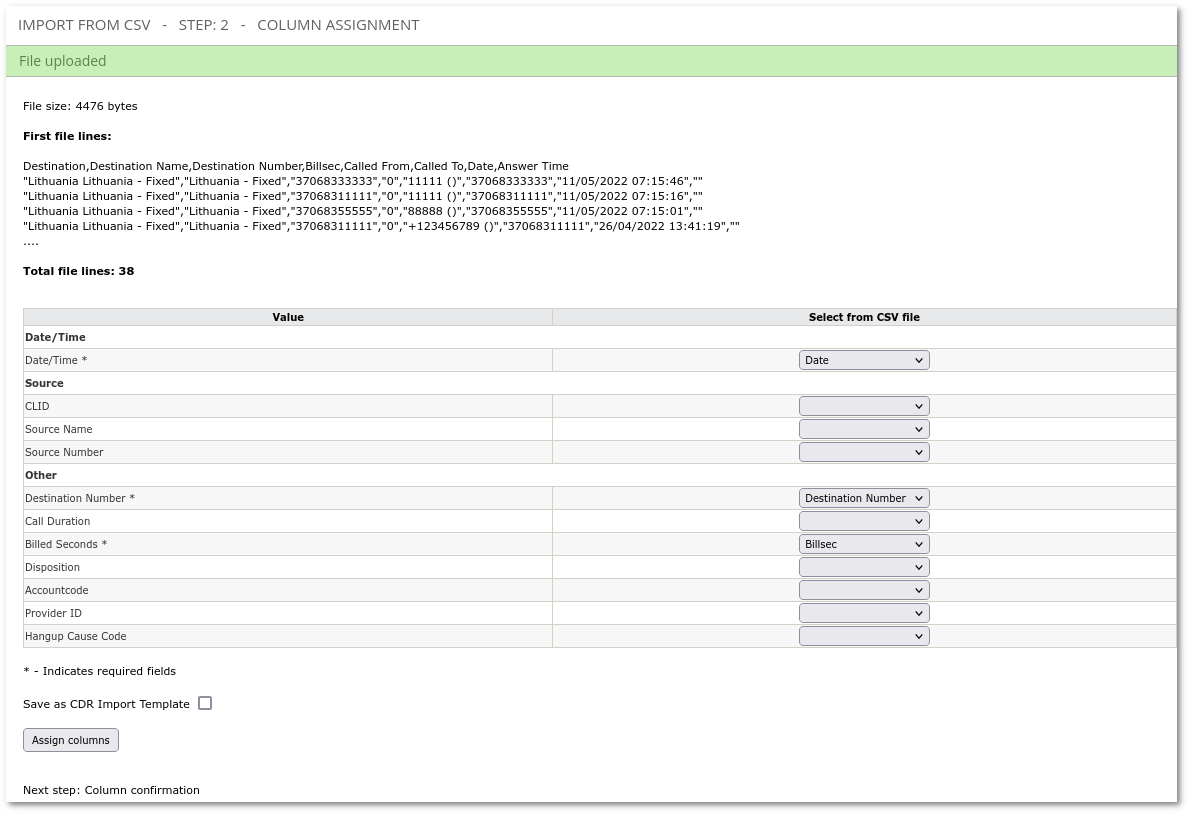
Task: Expand the Call Duration dropdown
Action: pyautogui.click(x=864, y=521)
